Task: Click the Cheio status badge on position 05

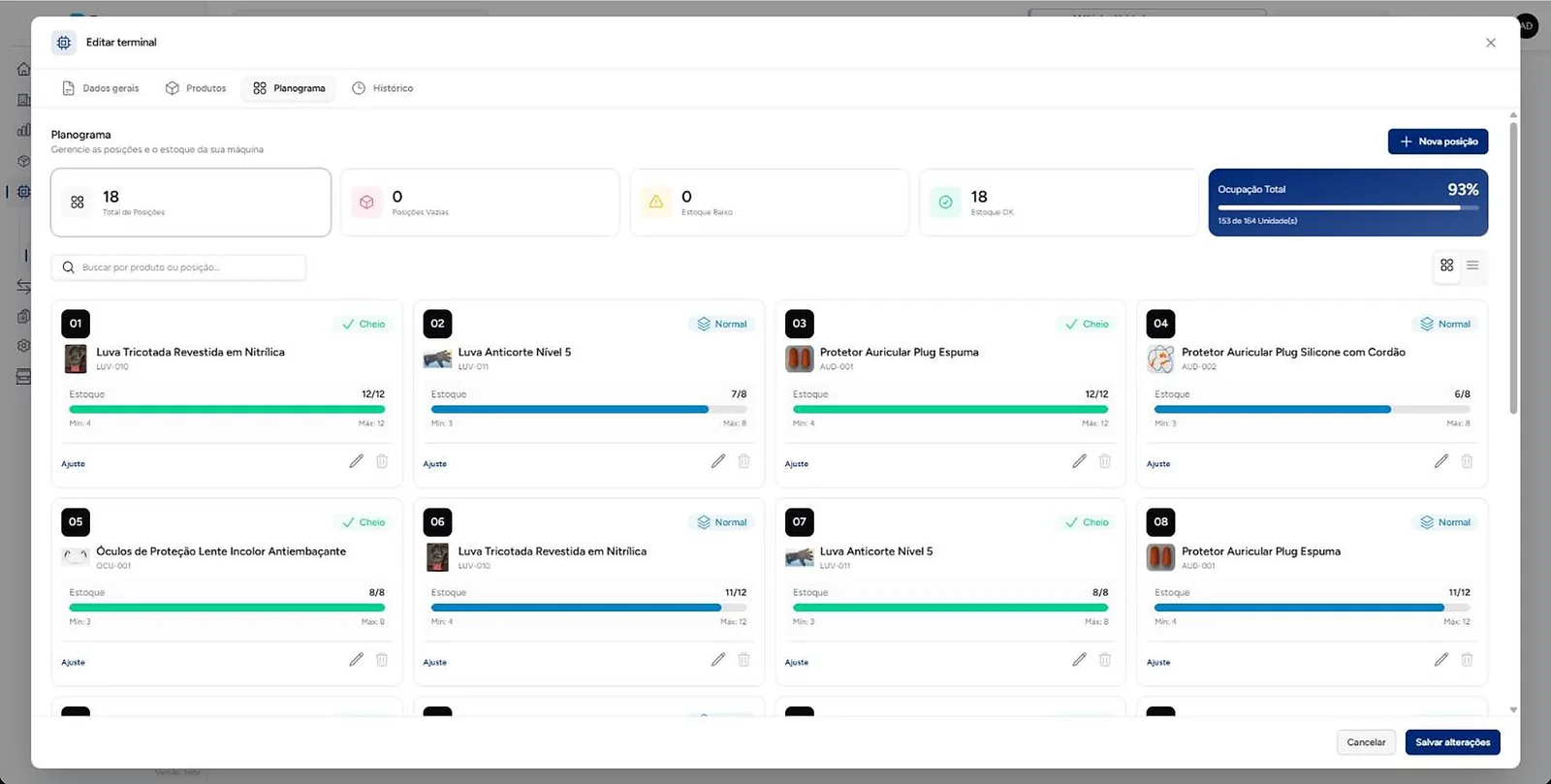Action: (x=364, y=522)
